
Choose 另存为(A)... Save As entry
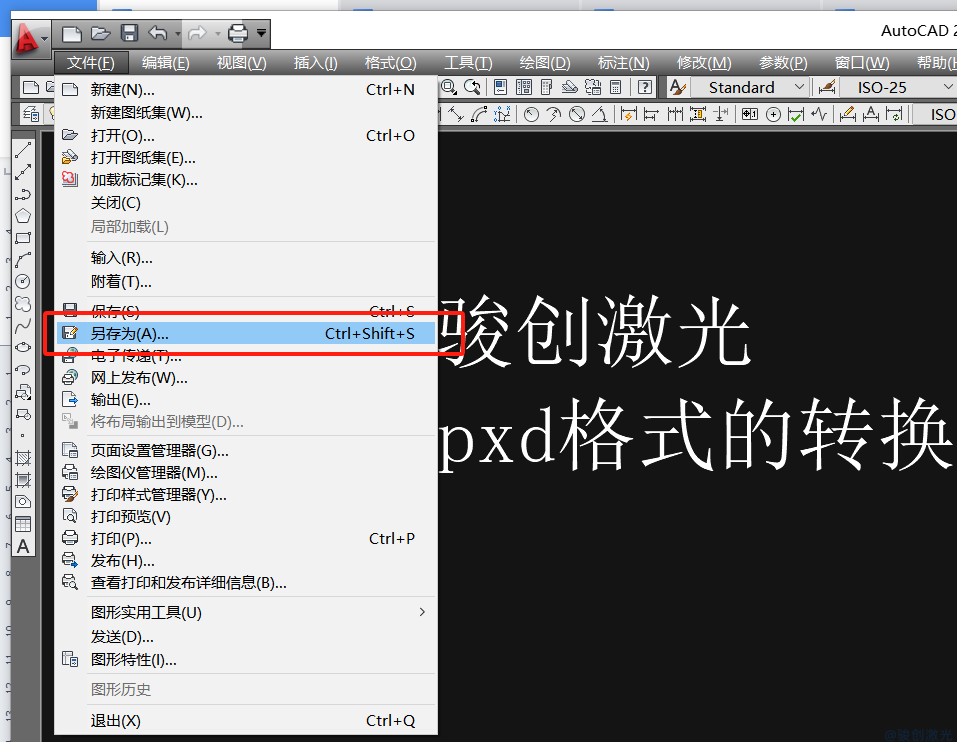pyautogui.click(x=246, y=333)
